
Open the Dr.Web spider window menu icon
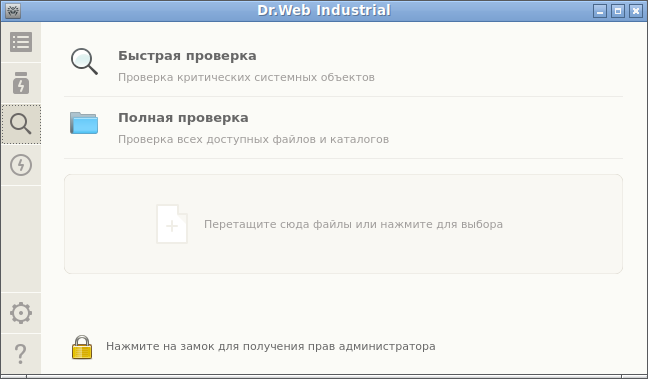[x=13, y=11]
